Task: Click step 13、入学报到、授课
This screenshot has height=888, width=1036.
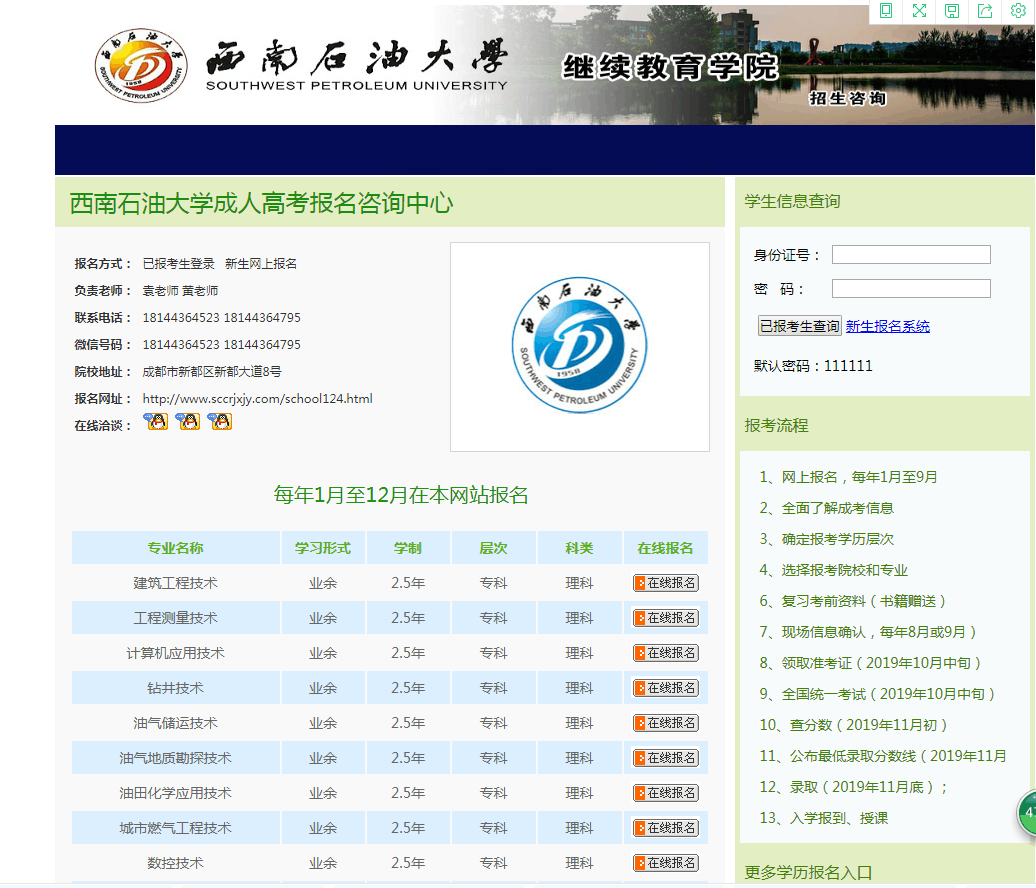Action: pos(824,818)
